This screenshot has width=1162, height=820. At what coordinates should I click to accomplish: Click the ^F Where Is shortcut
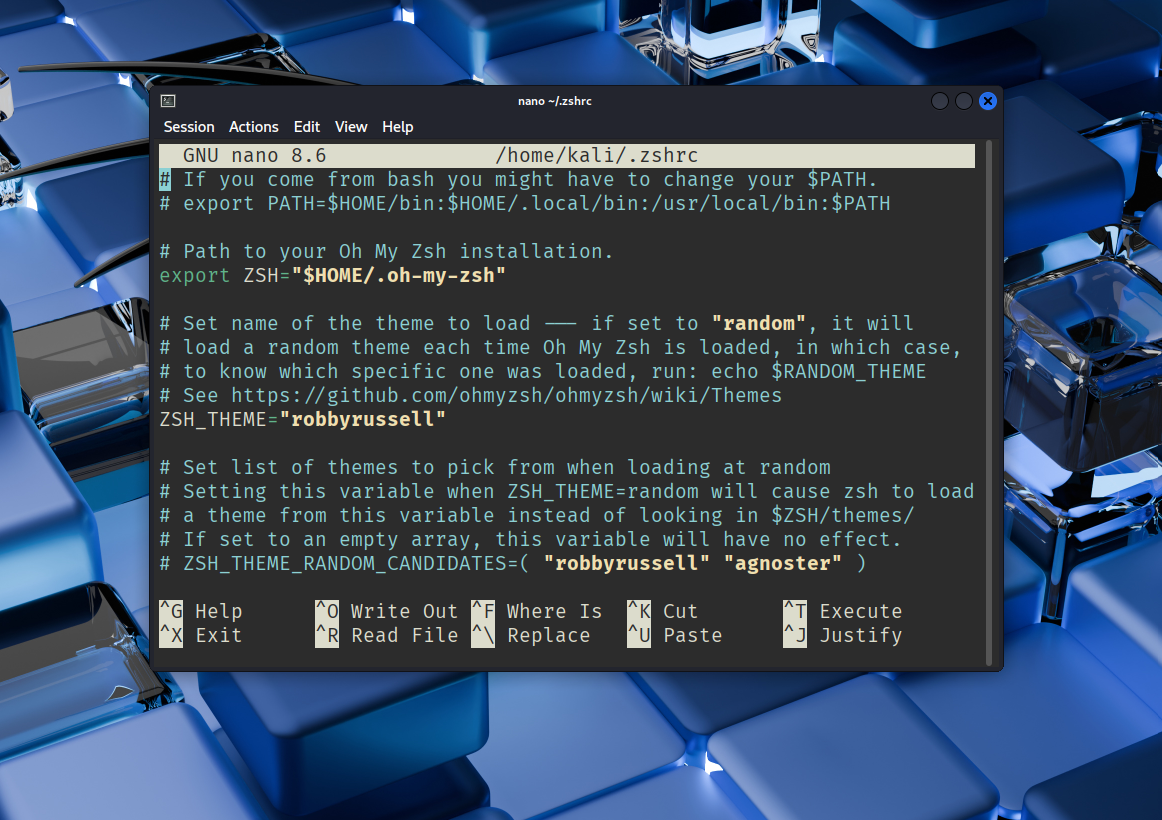pos(537,611)
